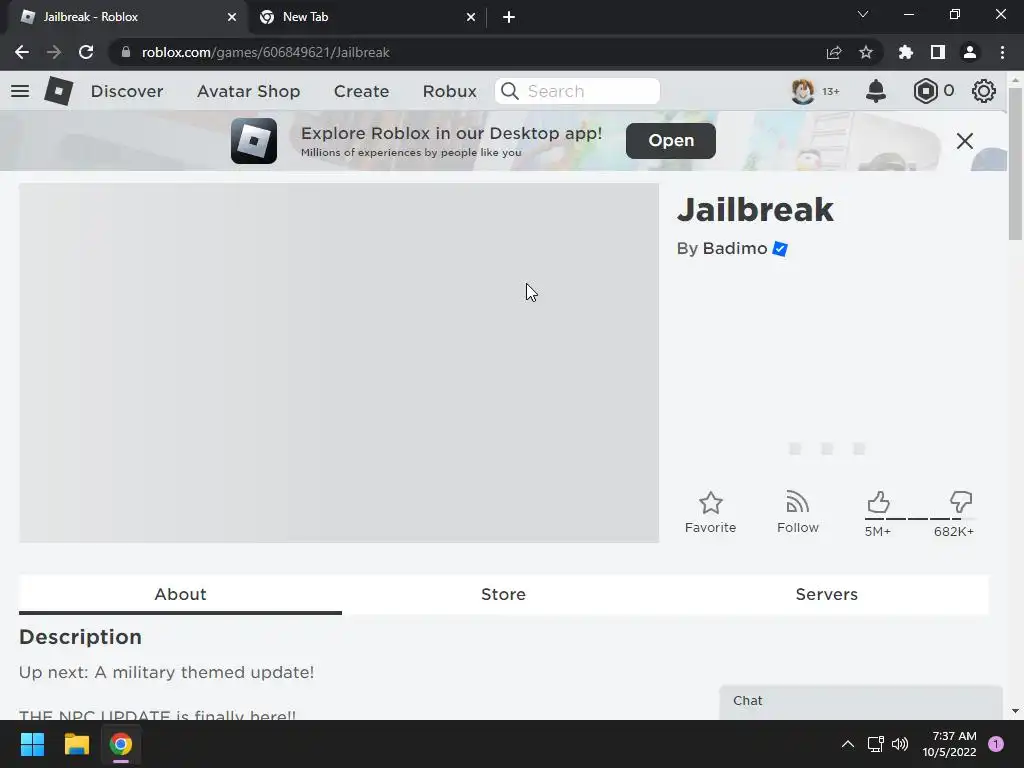The width and height of the screenshot is (1024, 768).
Task: Open the notification count badge
Action: tap(996, 744)
